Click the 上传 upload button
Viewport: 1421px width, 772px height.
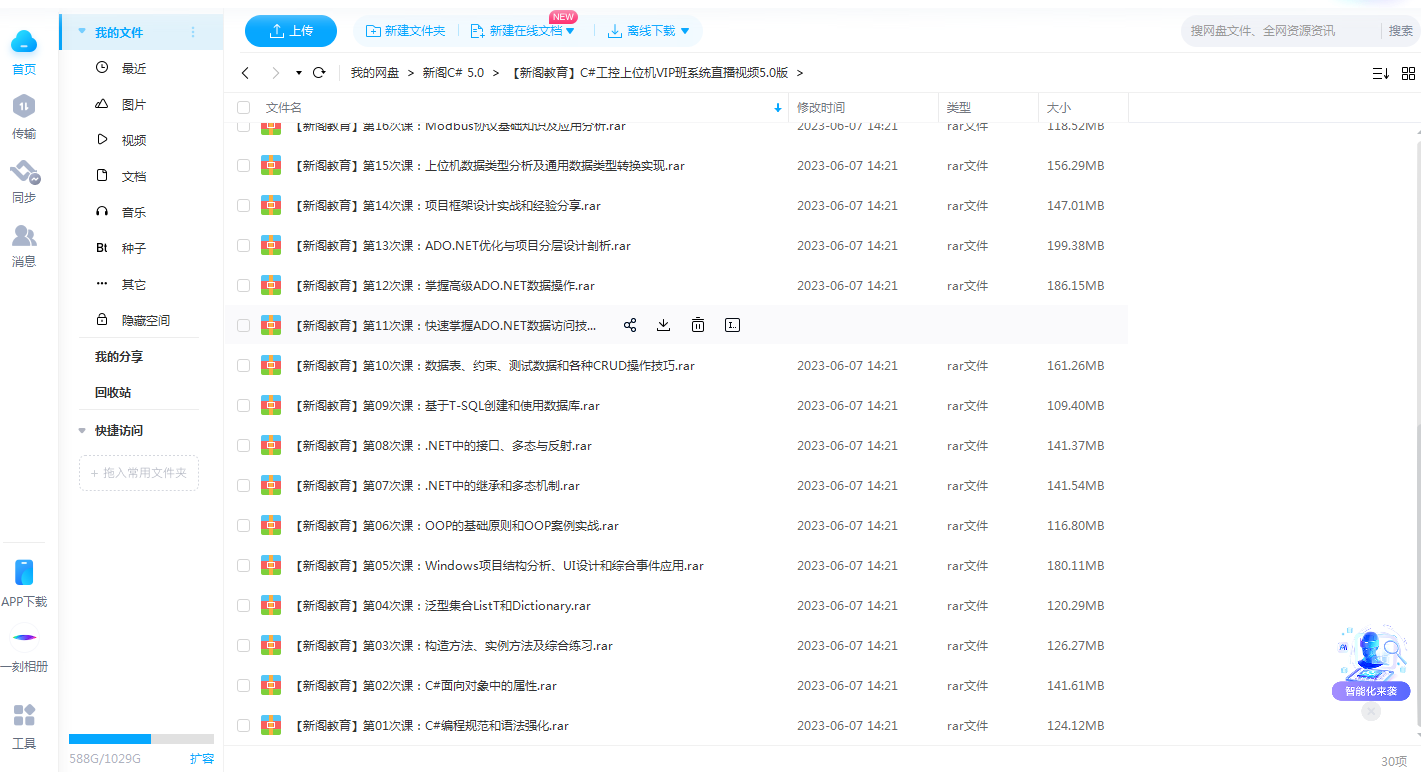click(x=291, y=31)
